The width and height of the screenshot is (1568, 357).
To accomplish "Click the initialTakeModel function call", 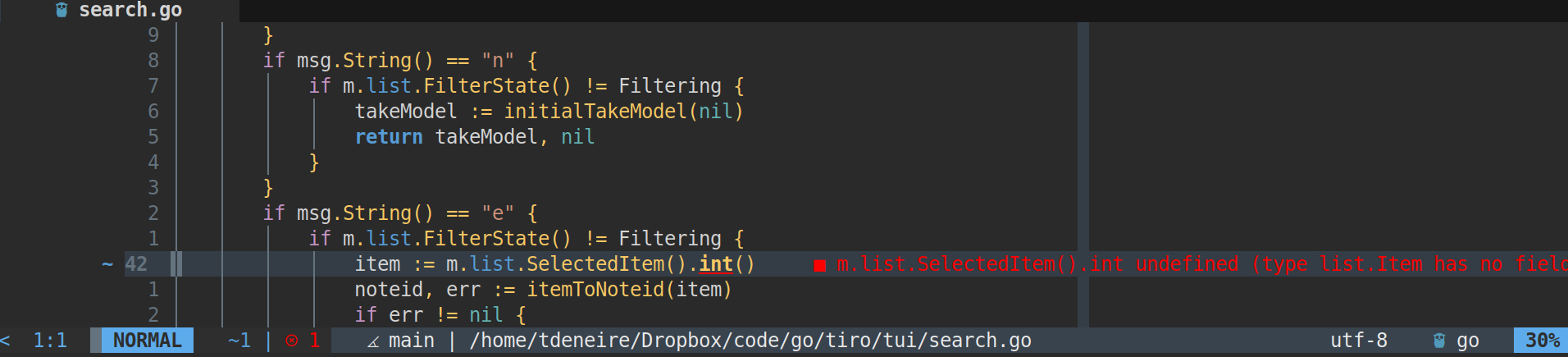I will point(595,112).
